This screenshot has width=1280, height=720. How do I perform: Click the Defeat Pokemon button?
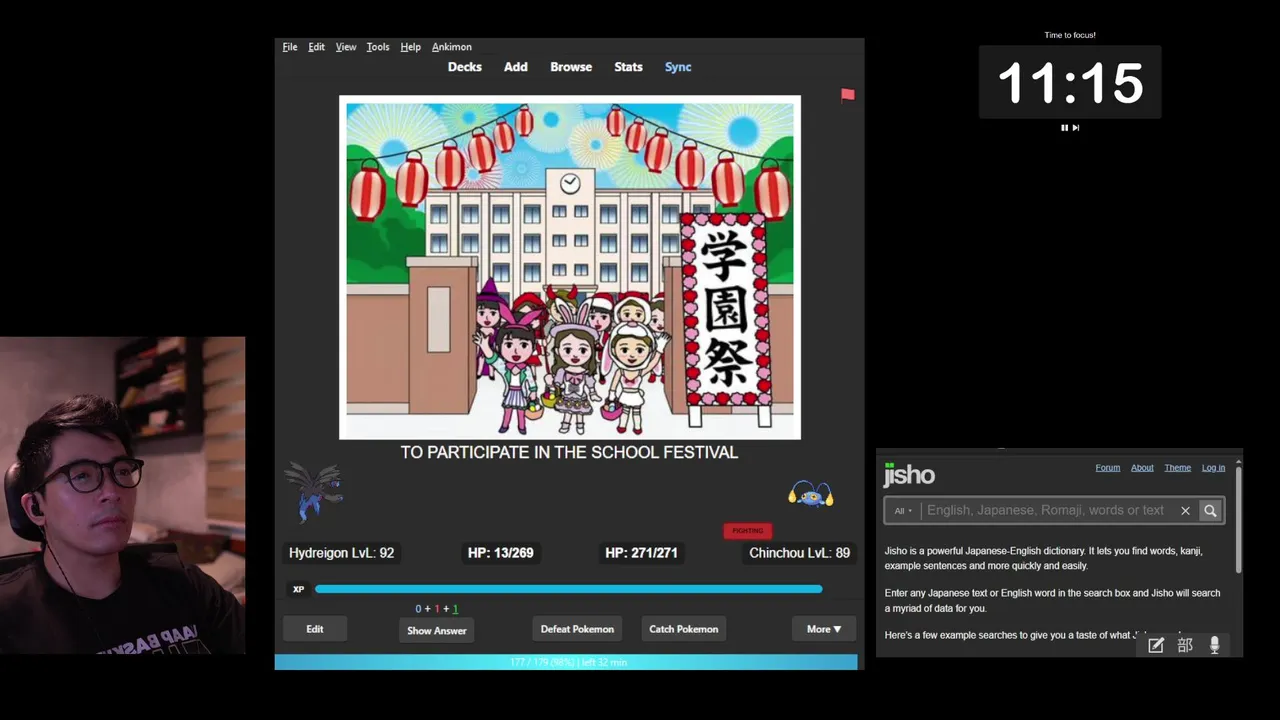tap(577, 629)
